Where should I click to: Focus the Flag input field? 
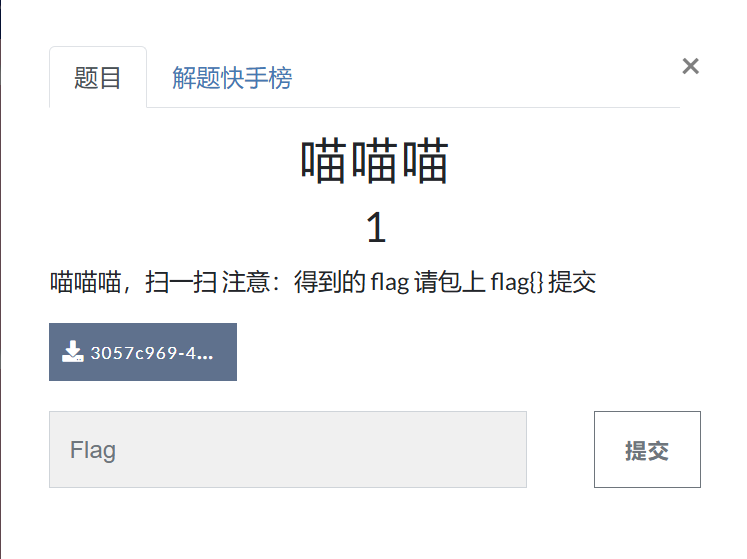point(288,449)
